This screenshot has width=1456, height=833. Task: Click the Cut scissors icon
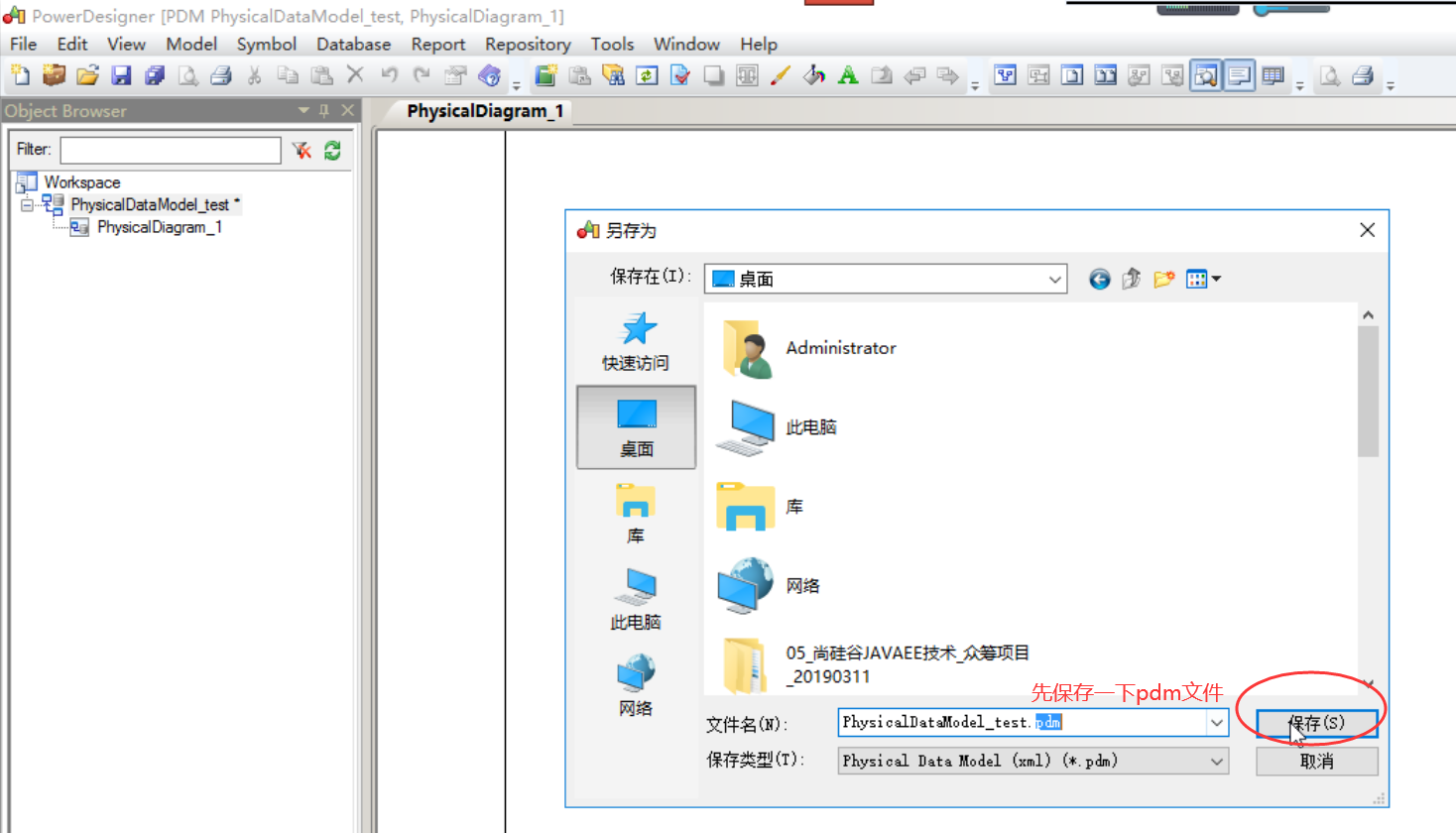pyautogui.click(x=254, y=75)
